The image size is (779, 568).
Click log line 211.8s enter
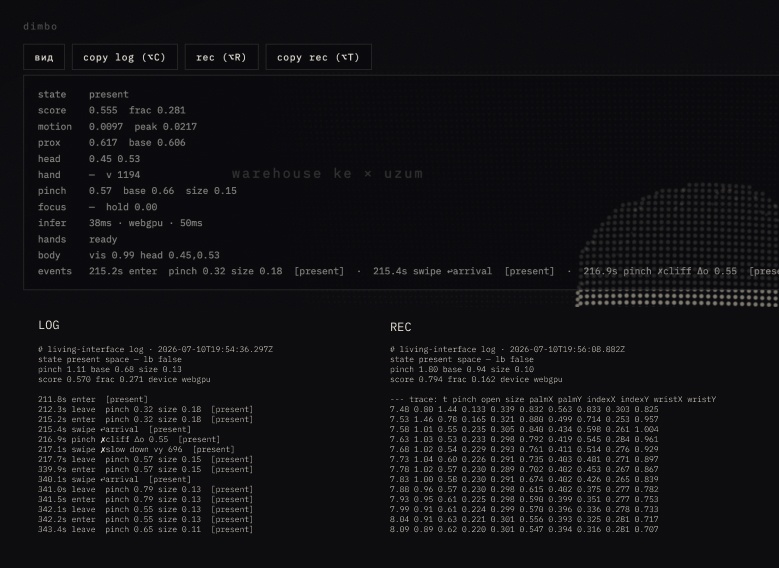(x=93, y=400)
